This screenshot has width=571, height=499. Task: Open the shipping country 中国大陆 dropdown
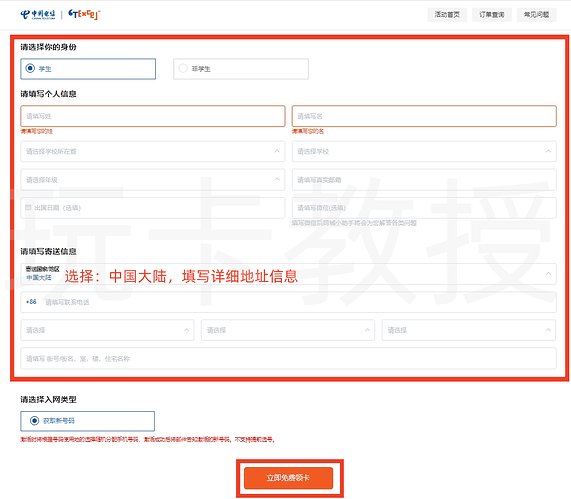point(288,274)
